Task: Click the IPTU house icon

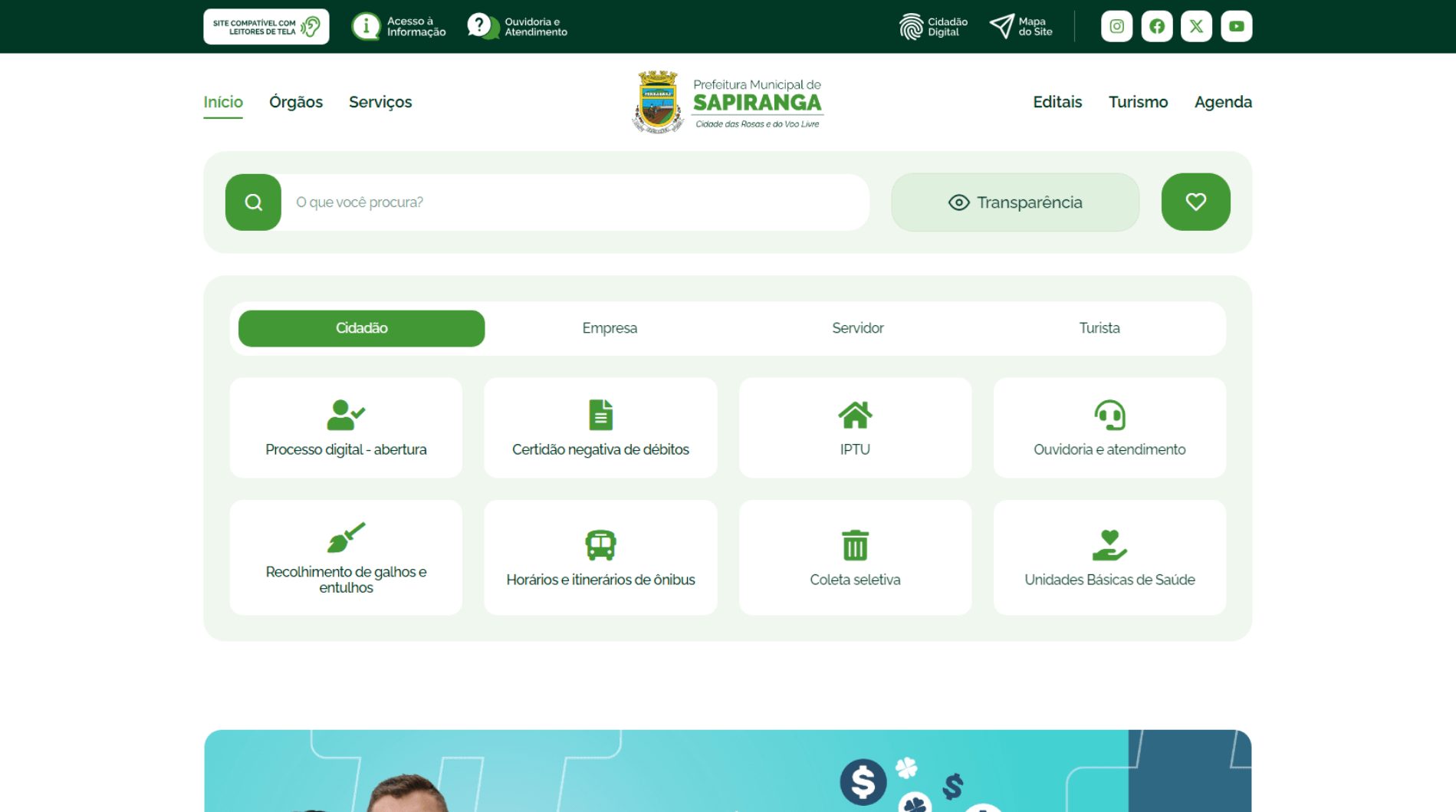Action: click(x=855, y=415)
